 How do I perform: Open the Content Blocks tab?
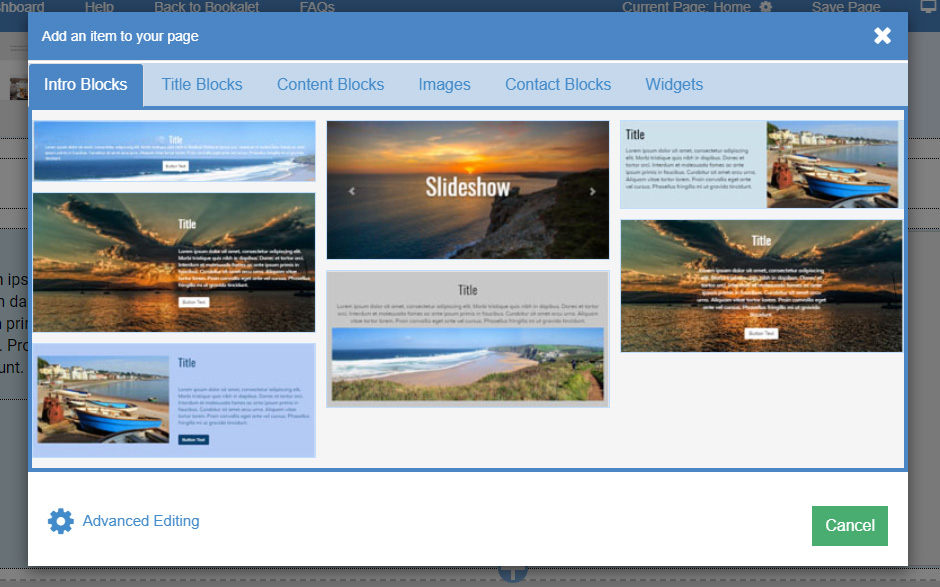(x=330, y=85)
